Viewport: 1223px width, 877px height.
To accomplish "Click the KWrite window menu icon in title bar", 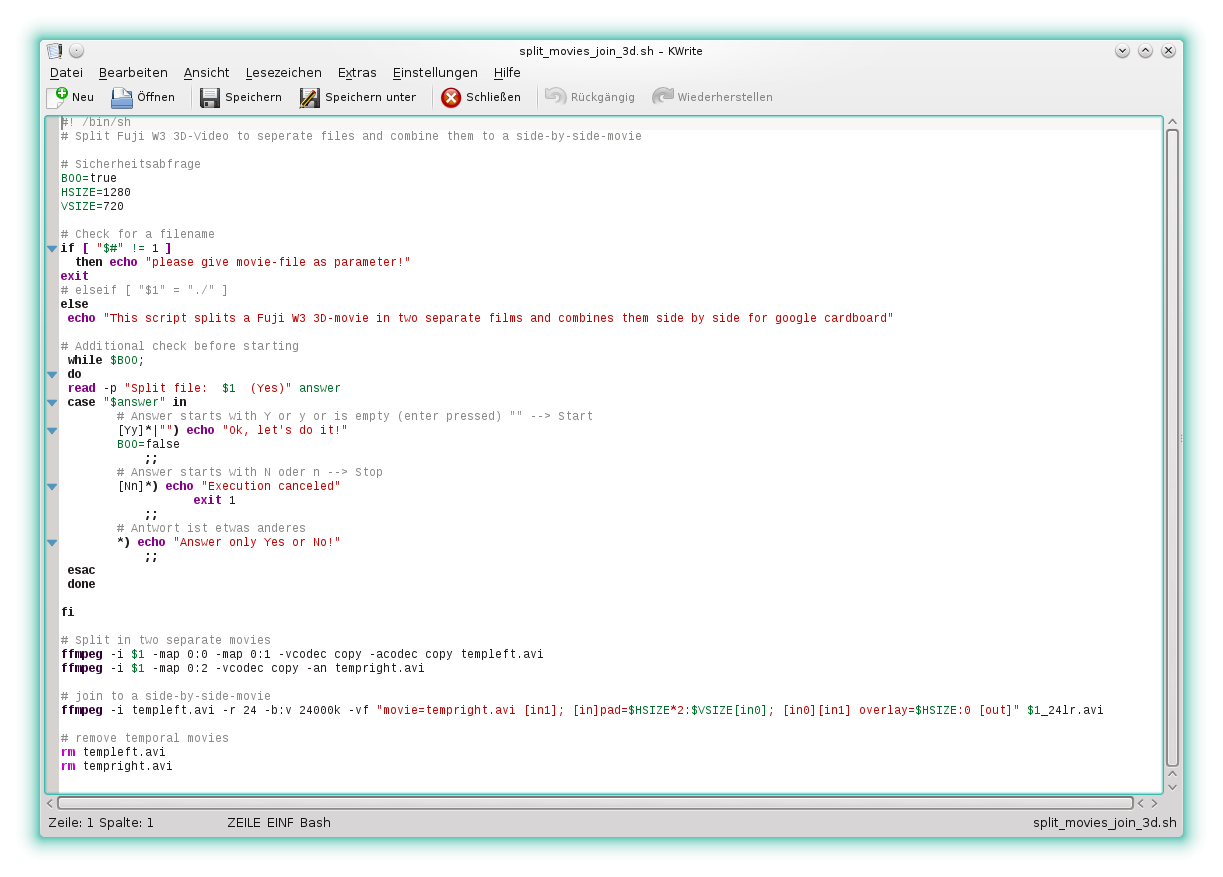I will (54, 51).
